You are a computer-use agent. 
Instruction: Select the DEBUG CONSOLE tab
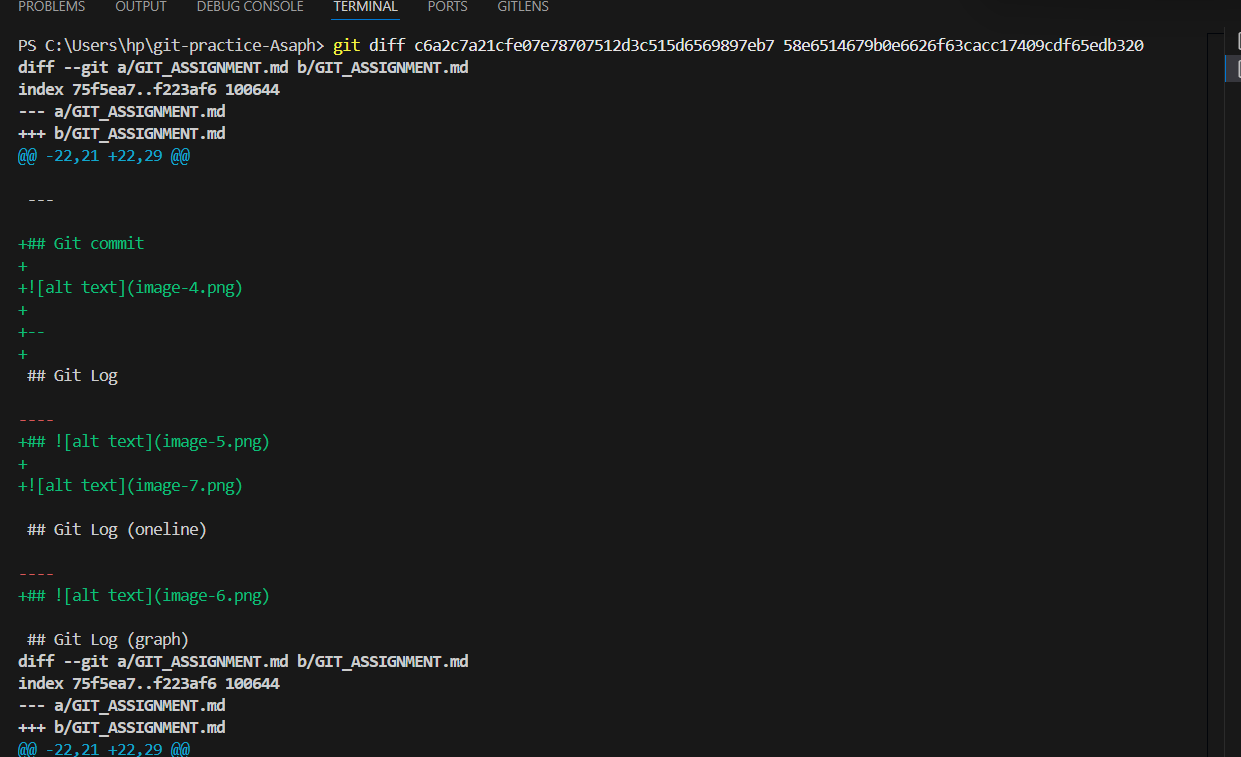tap(249, 7)
